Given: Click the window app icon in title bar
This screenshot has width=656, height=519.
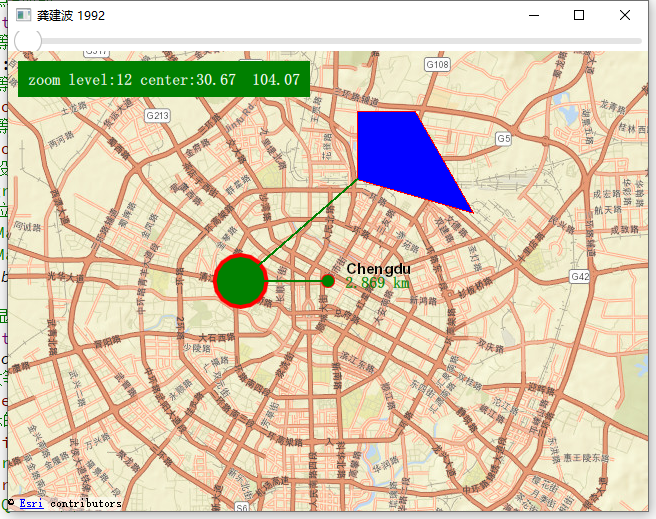Looking at the screenshot, I should [x=23, y=15].
